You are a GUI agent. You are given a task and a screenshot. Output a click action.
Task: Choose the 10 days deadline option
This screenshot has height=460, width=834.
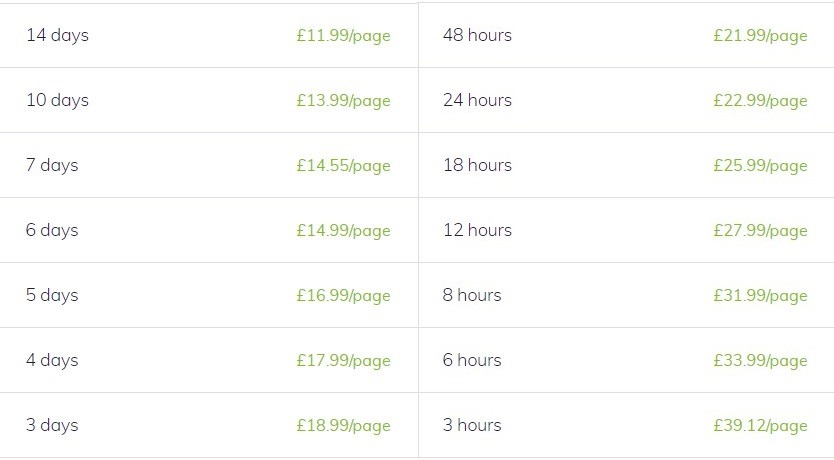208,100
